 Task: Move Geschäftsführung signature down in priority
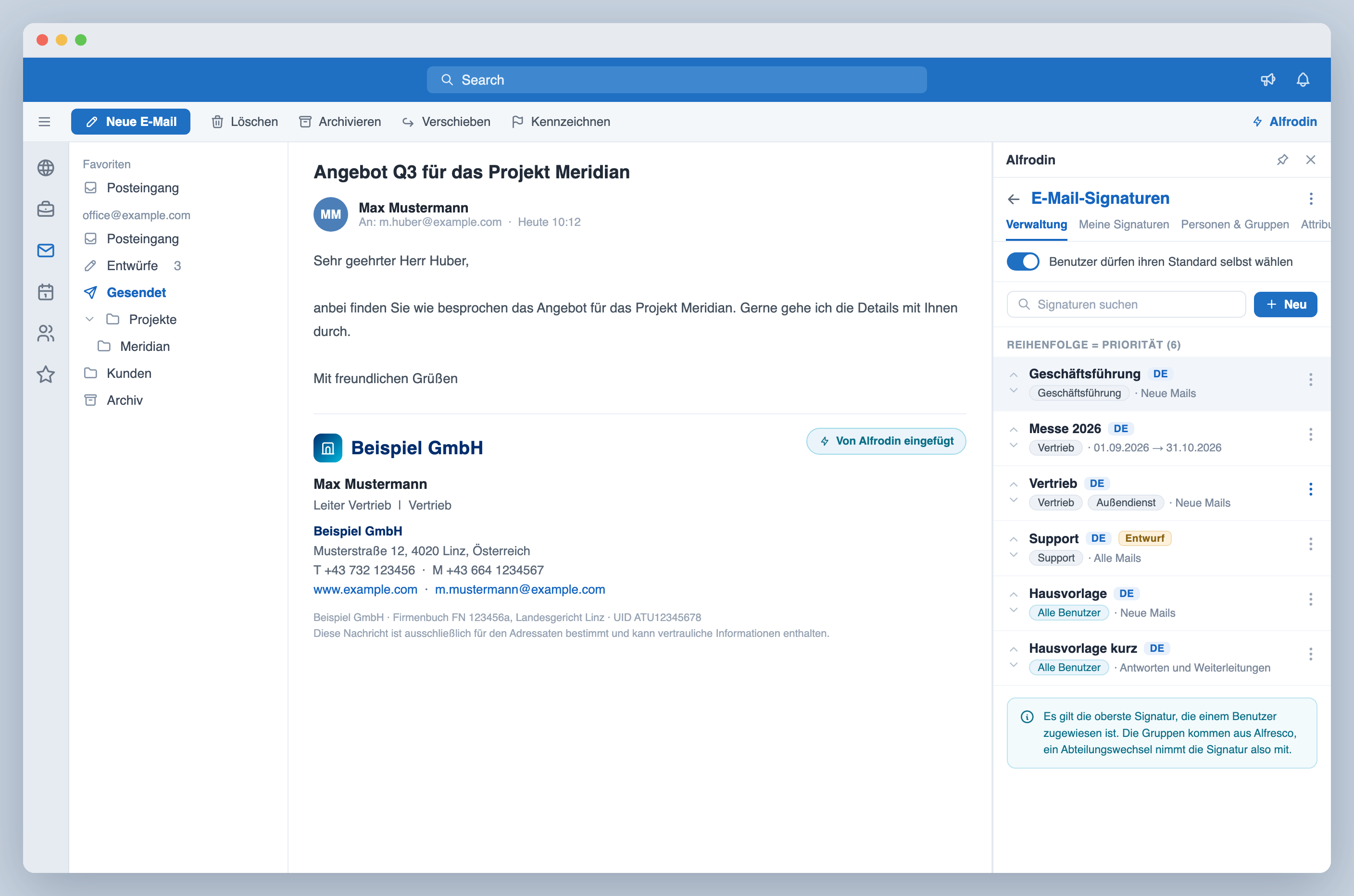(x=1014, y=390)
